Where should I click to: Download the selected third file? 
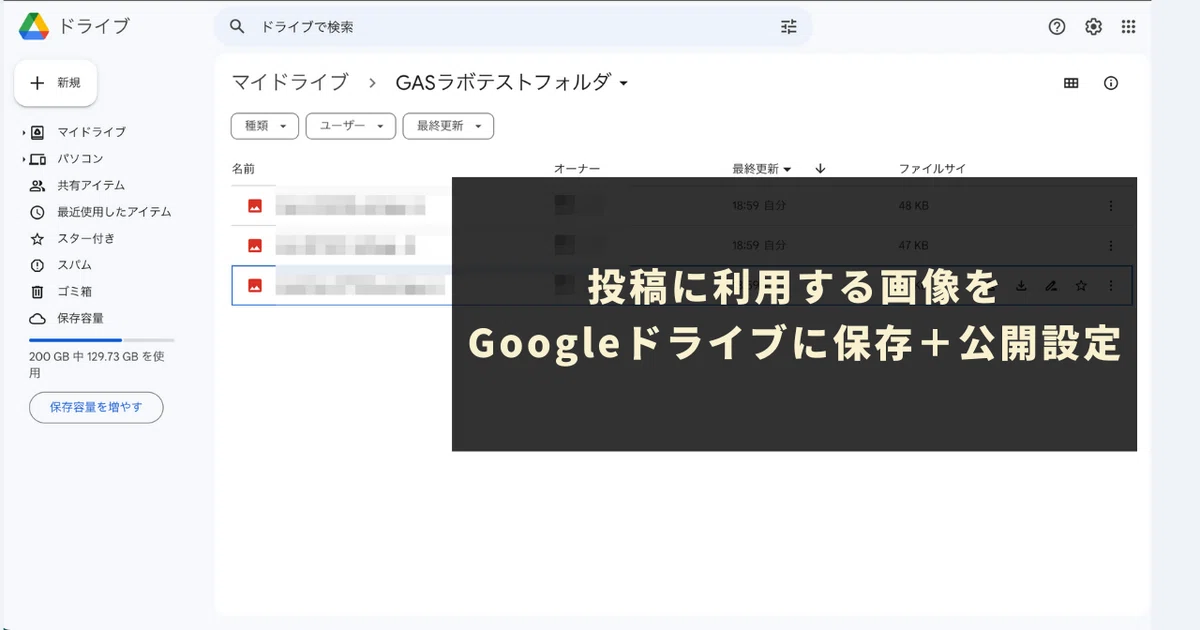[x=1021, y=285]
